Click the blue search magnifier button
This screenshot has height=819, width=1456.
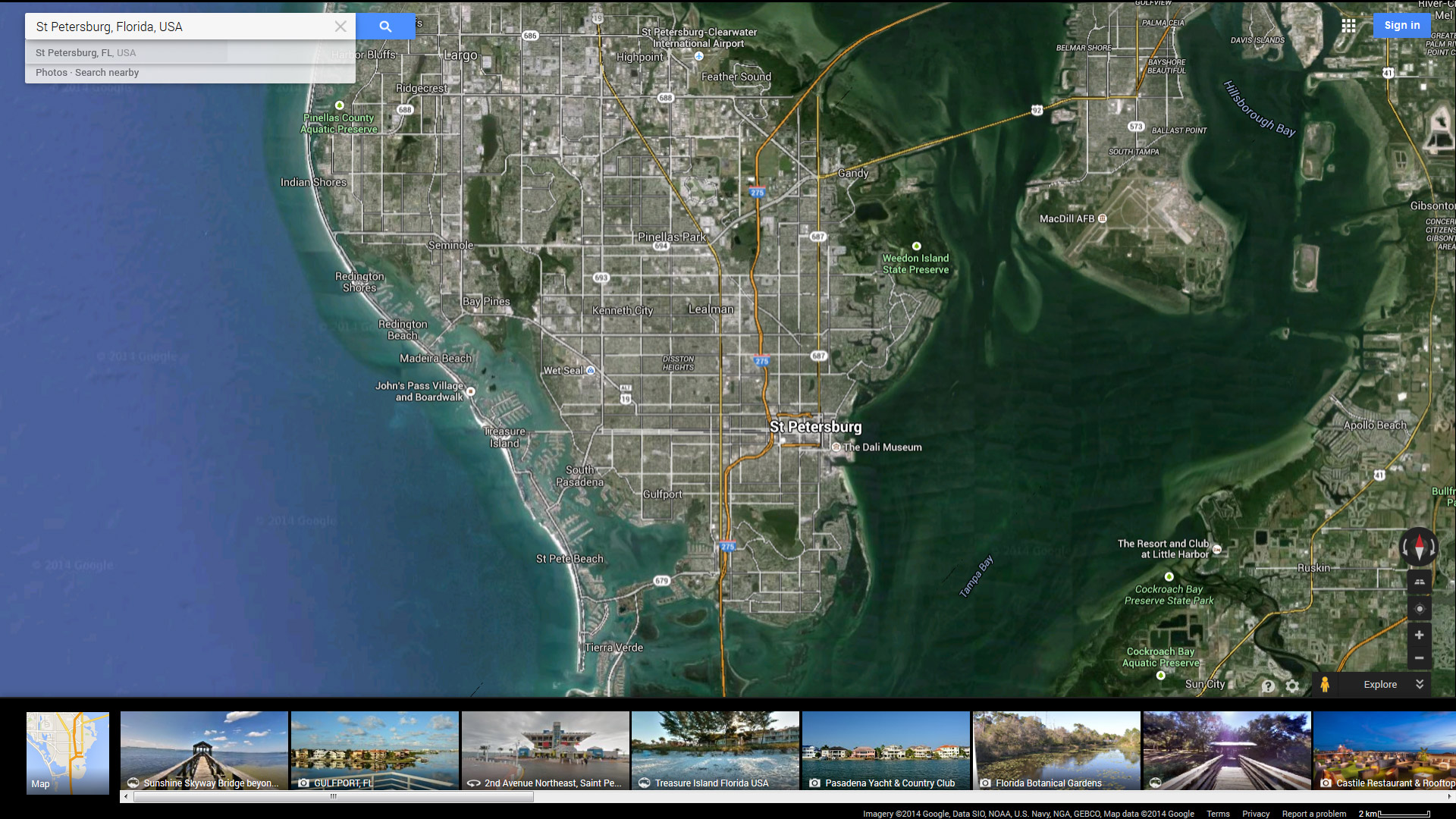[x=385, y=27]
